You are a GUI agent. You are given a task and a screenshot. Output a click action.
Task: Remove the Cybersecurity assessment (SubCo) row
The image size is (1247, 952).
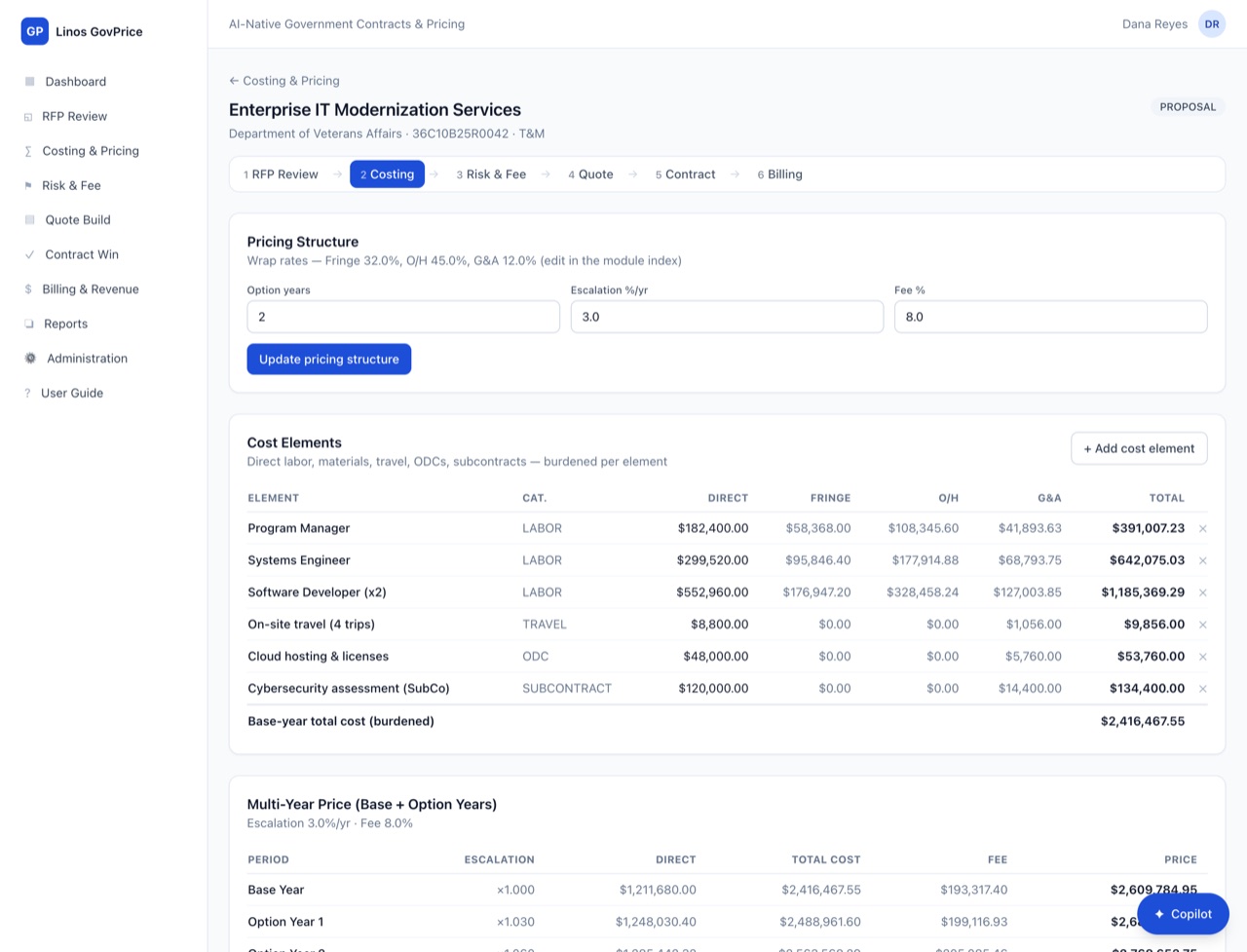click(x=1202, y=689)
